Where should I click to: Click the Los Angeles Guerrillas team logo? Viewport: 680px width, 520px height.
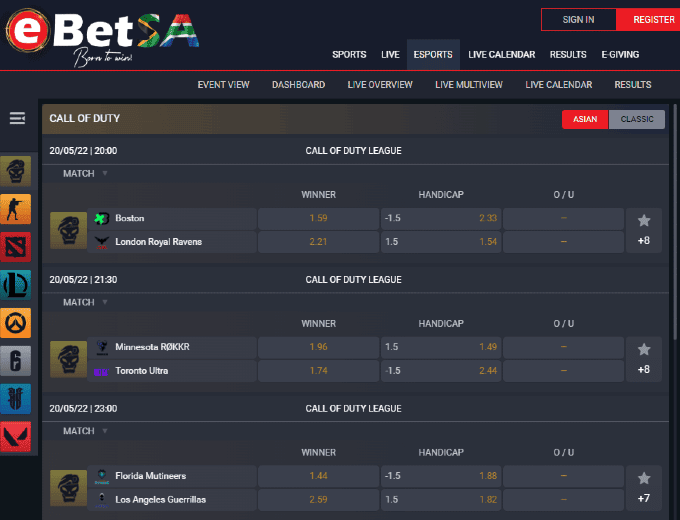point(102,500)
